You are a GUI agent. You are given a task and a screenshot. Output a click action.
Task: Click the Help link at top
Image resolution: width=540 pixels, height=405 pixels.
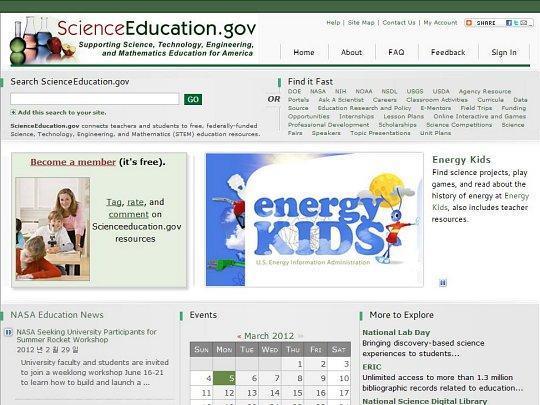[x=333, y=23]
